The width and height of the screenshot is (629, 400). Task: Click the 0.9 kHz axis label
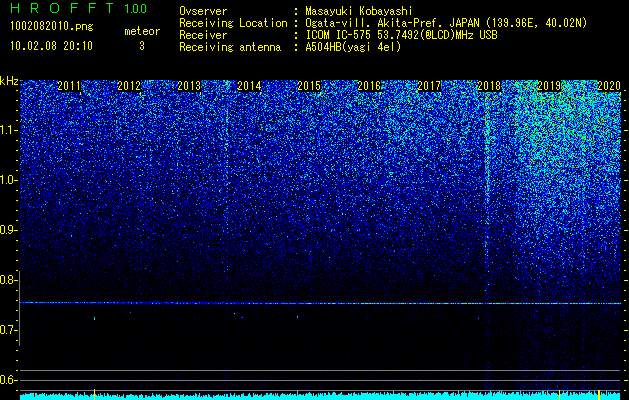click(x=8, y=230)
